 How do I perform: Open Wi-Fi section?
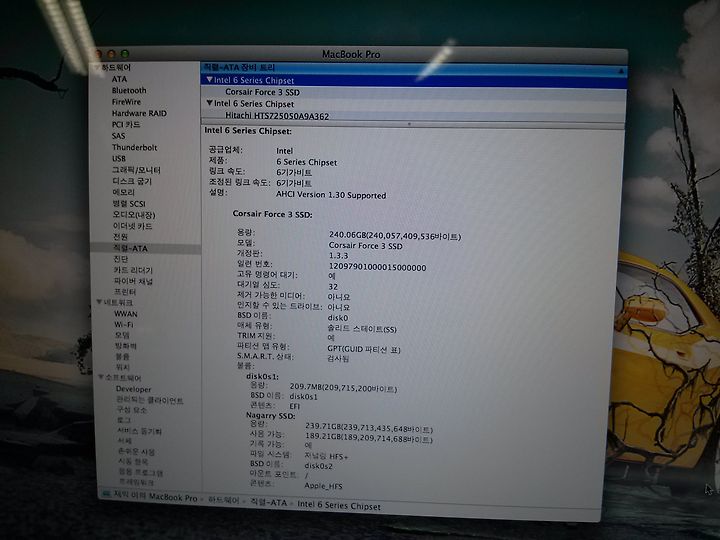click(124, 325)
